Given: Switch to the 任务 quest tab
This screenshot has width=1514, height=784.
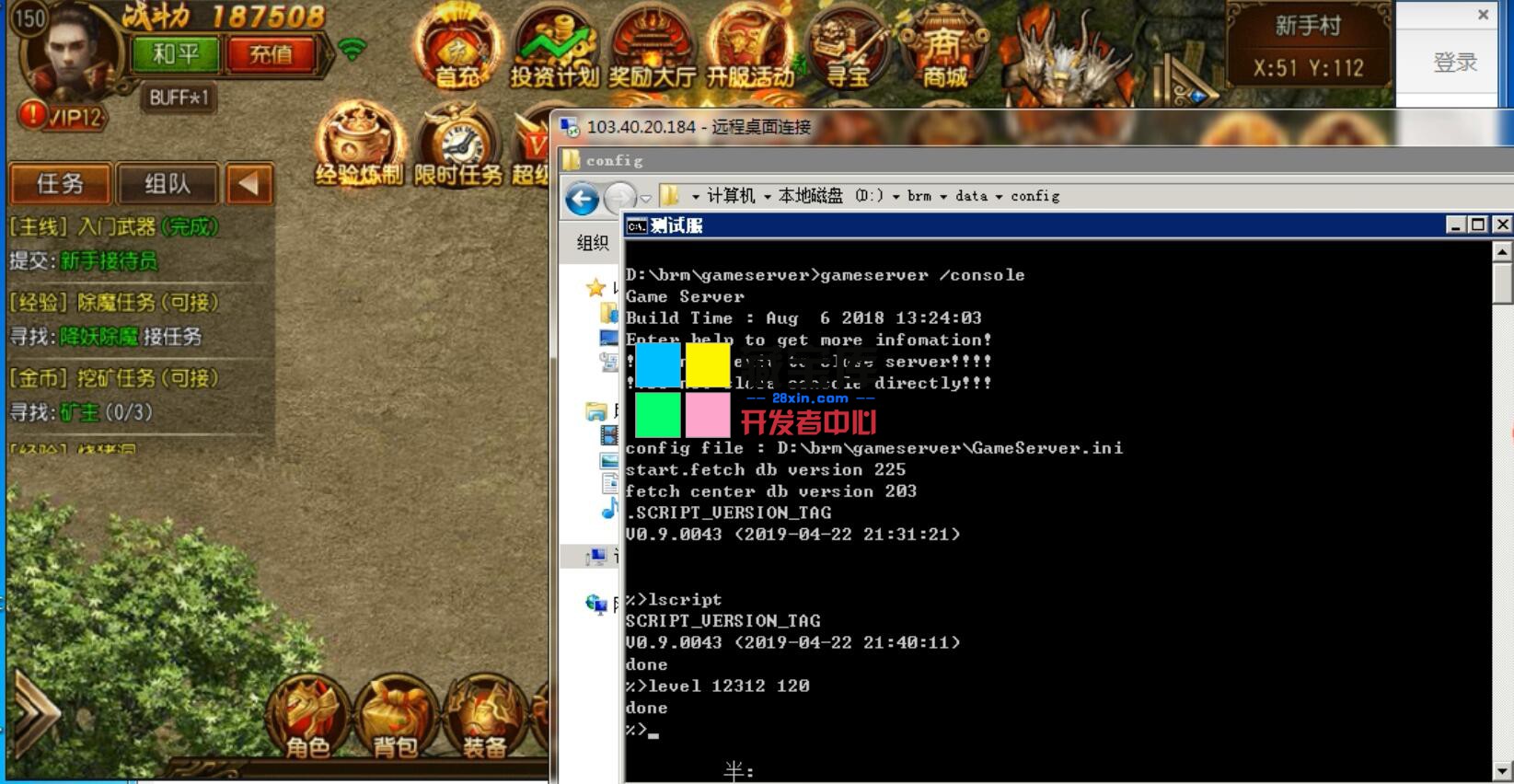Looking at the screenshot, I should [x=61, y=184].
